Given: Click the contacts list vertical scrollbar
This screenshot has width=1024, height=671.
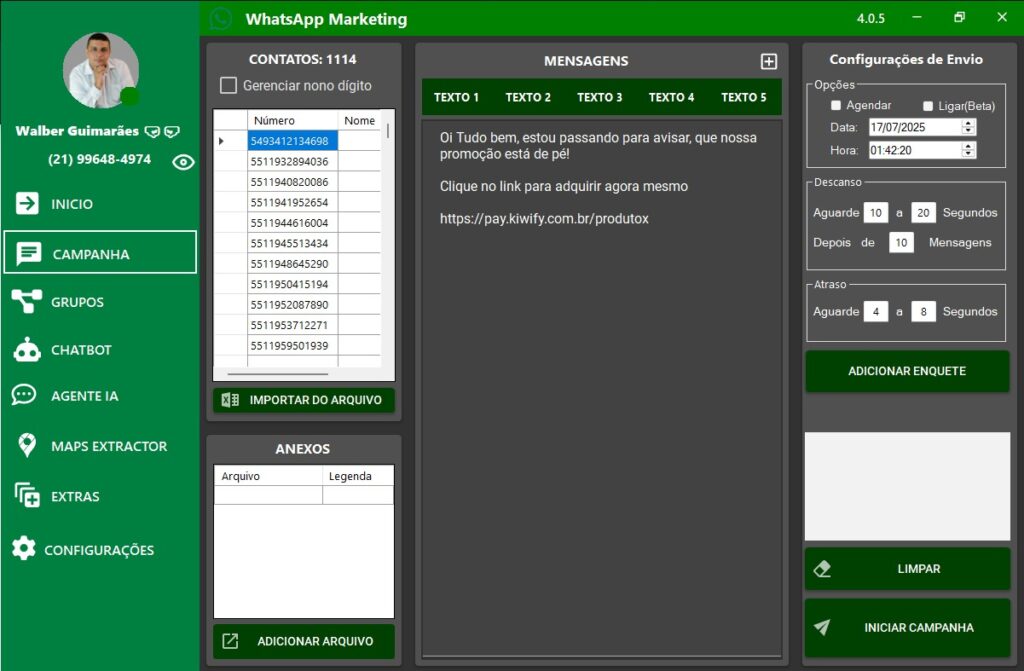Looking at the screenshot, I should click(x=388, y=131).
